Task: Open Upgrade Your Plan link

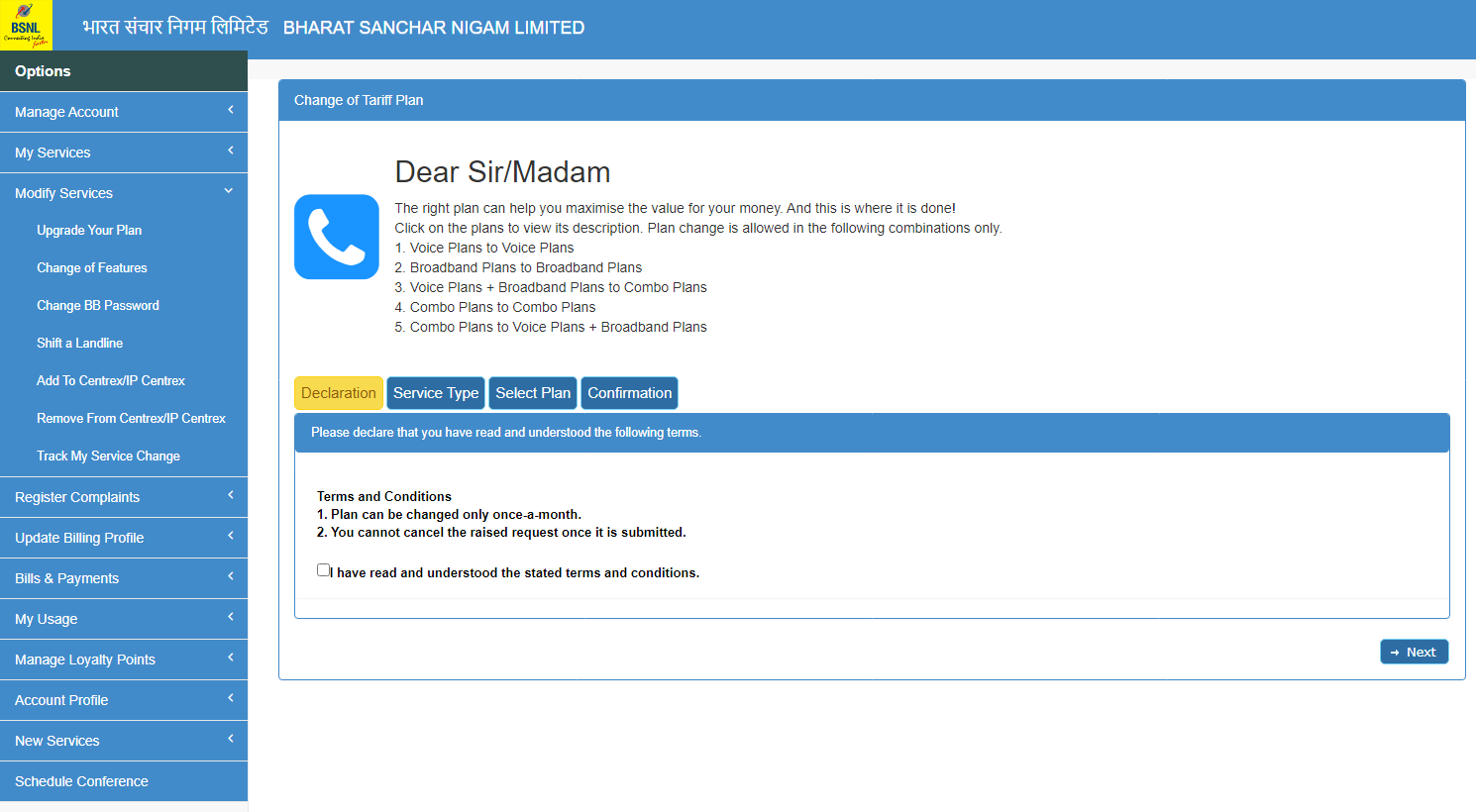Action: click(x=89, y=230)
